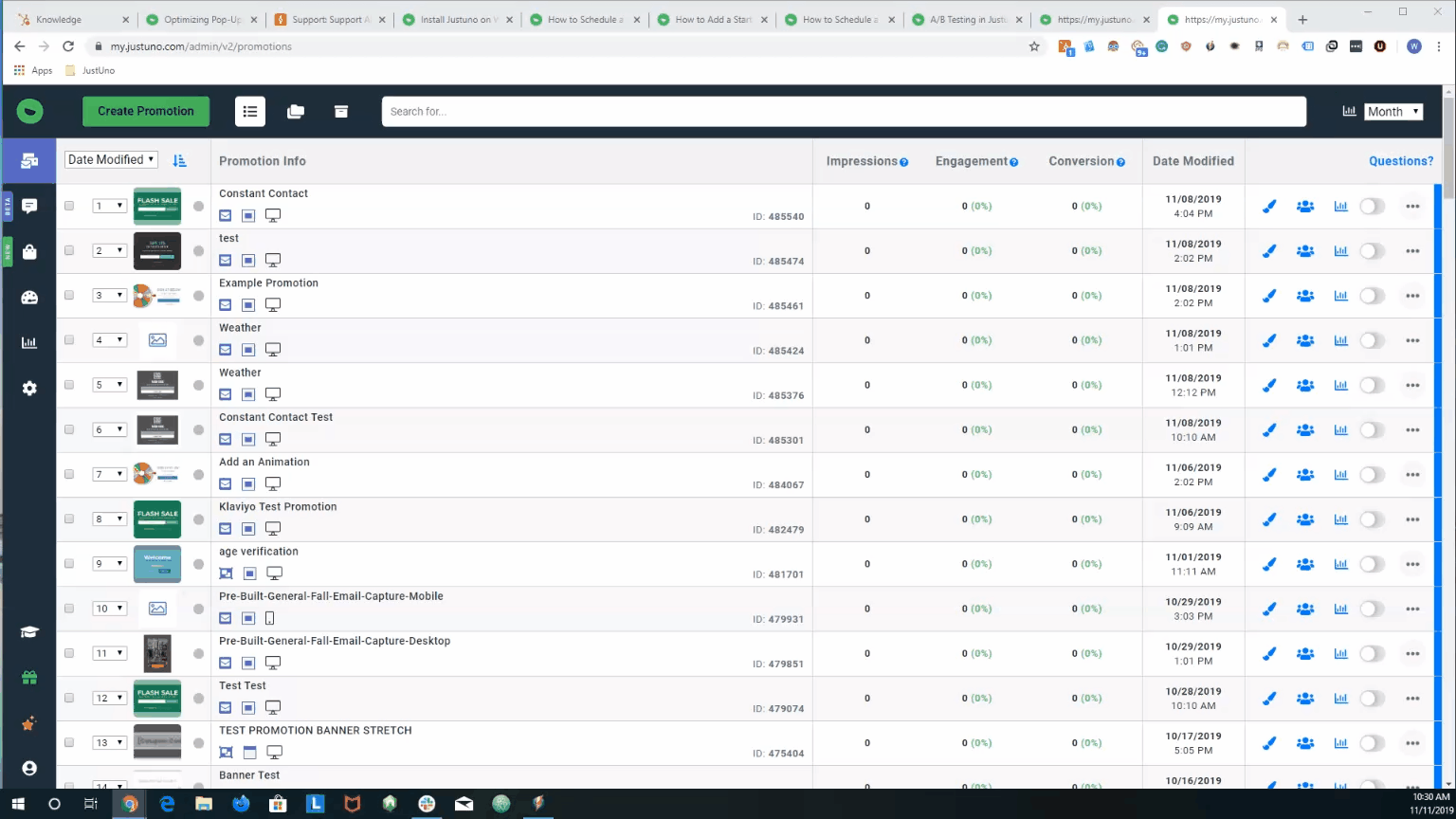This screenshot has width=1456, height=819.
Task: Open the graduation cap training icon in sidebar
Action: 28,631
